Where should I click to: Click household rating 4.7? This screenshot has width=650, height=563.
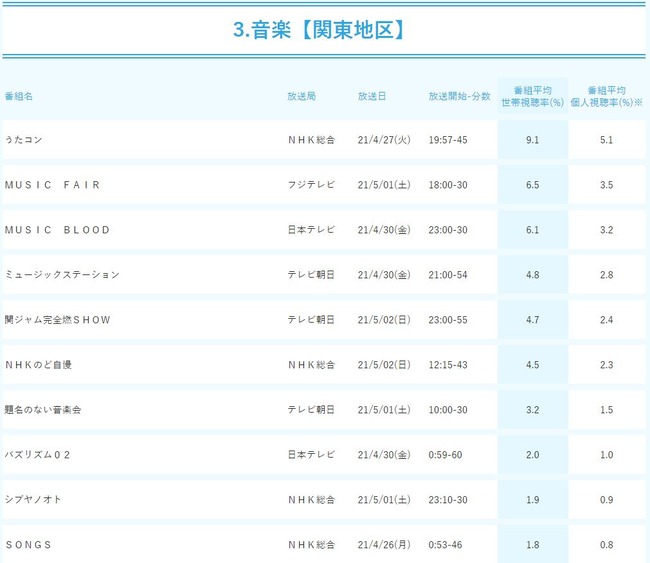point(533,320)
